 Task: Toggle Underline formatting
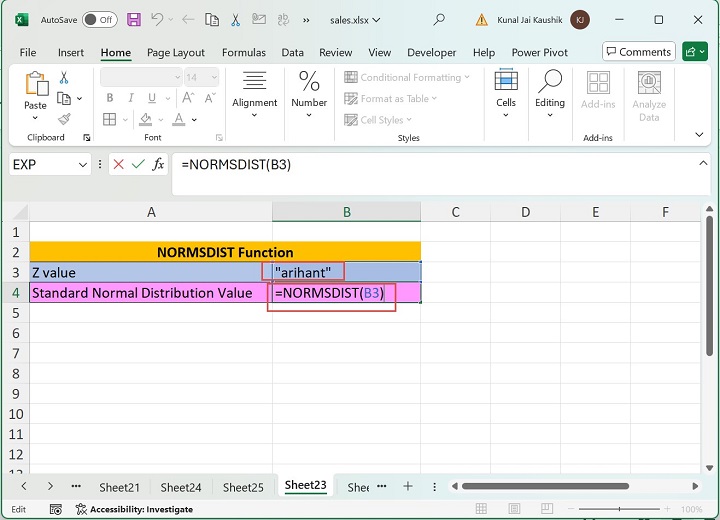pyautogui.click(x=152, y=98)
